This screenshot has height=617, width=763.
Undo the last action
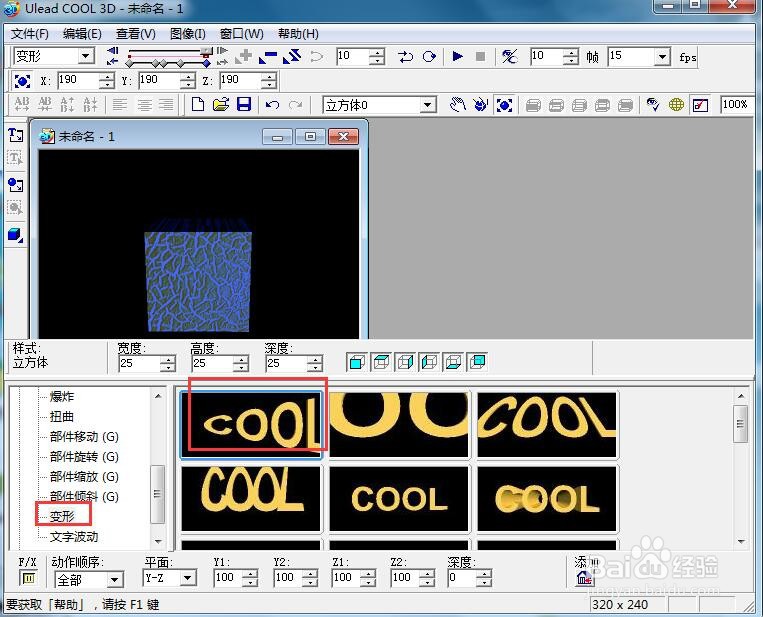[x=272, y=105]
